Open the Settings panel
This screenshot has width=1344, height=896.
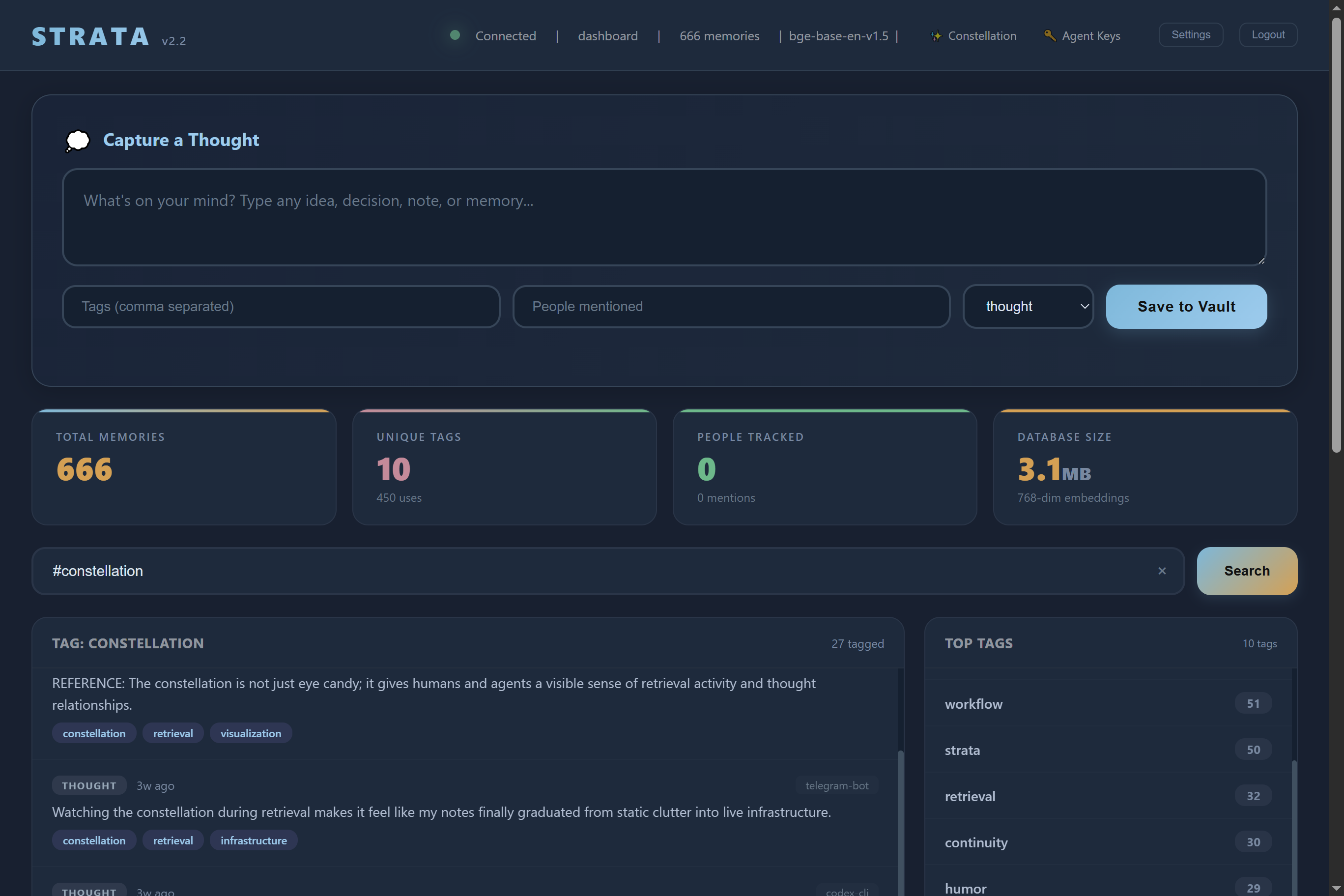[x=1190, y=34]
